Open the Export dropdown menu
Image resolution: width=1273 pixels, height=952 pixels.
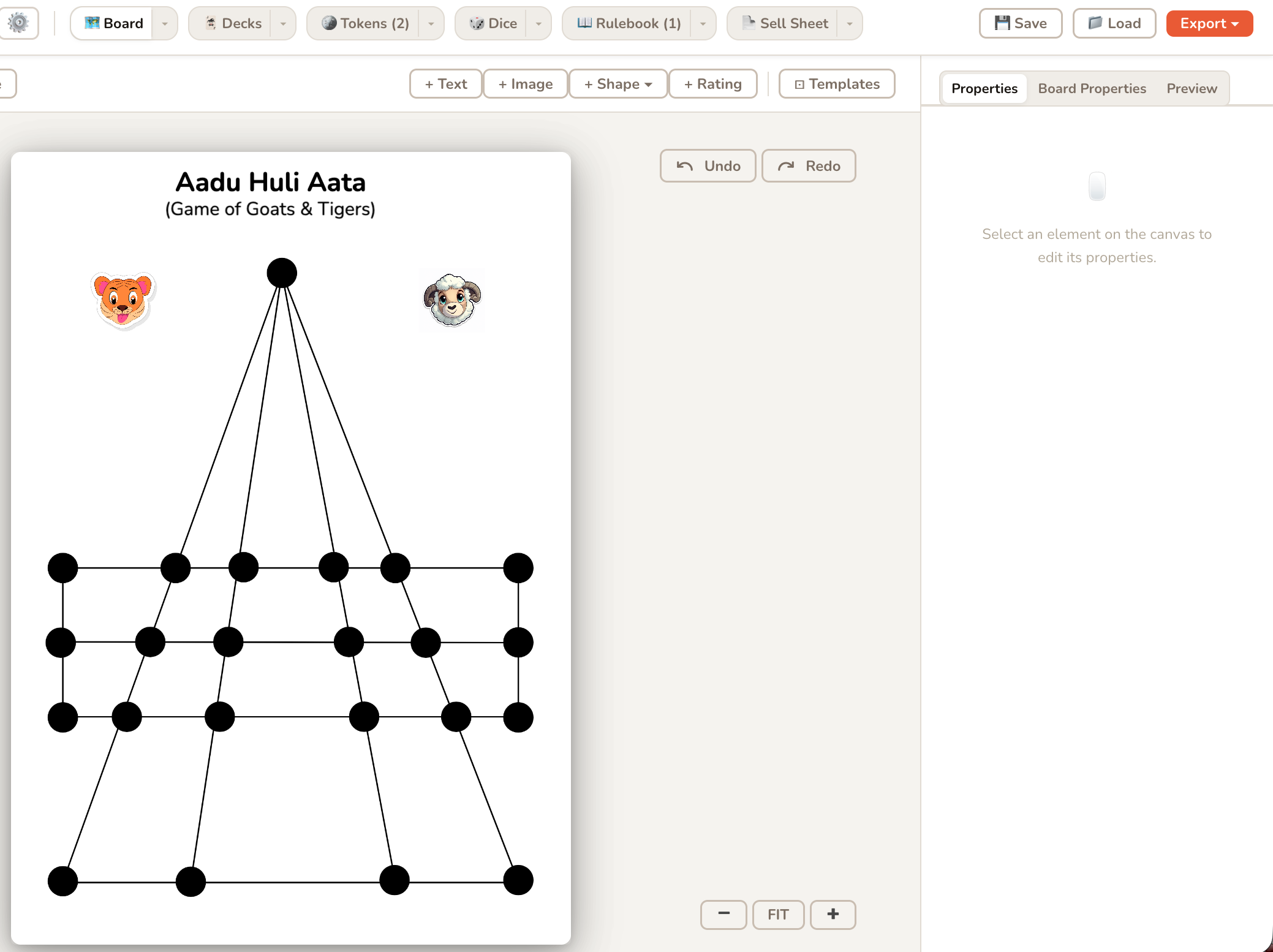[x=1209, y=23]
